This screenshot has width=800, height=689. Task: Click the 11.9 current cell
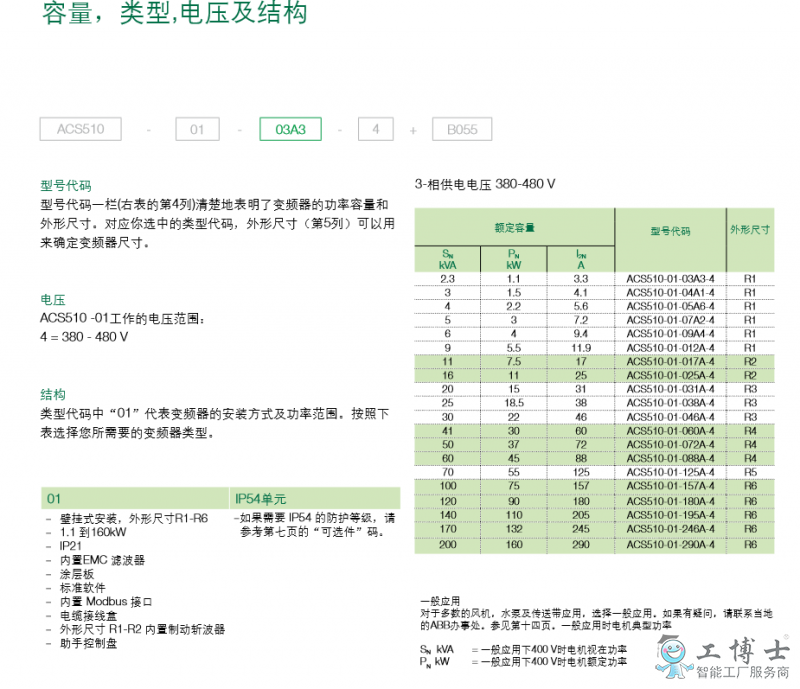tap(581, 348)
